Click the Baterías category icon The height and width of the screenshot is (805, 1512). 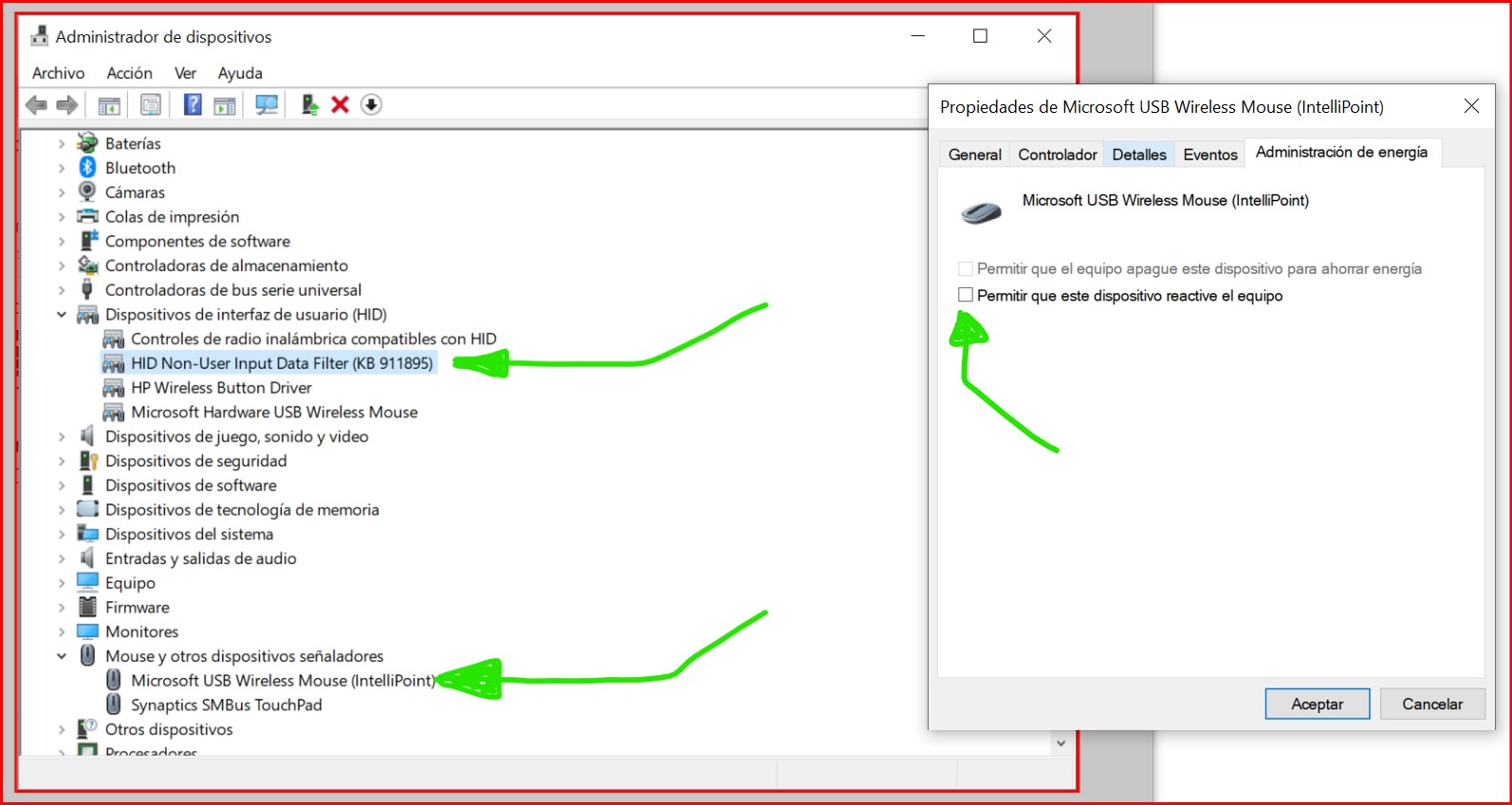coord(87,143)
